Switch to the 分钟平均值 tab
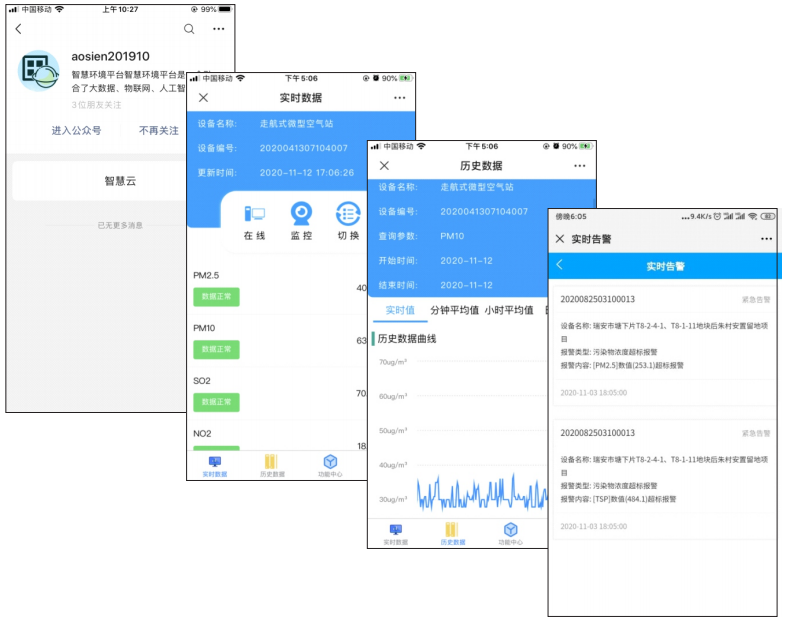Screen dimensions: 796x622 tap(454, 310)
